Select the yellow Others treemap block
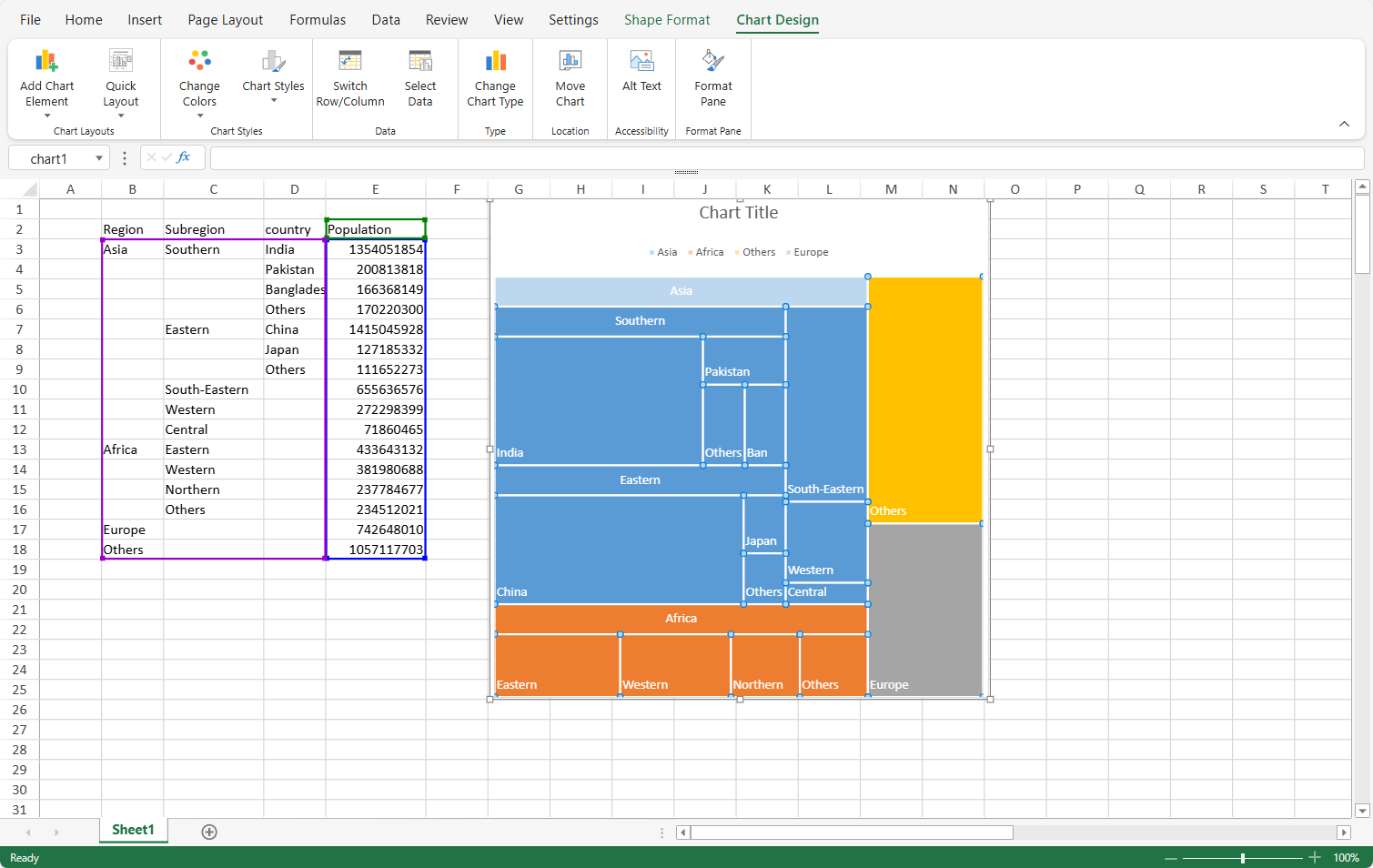Viewport: 1373px width, 868px height. pyautogui.click(x=924, y=400)
